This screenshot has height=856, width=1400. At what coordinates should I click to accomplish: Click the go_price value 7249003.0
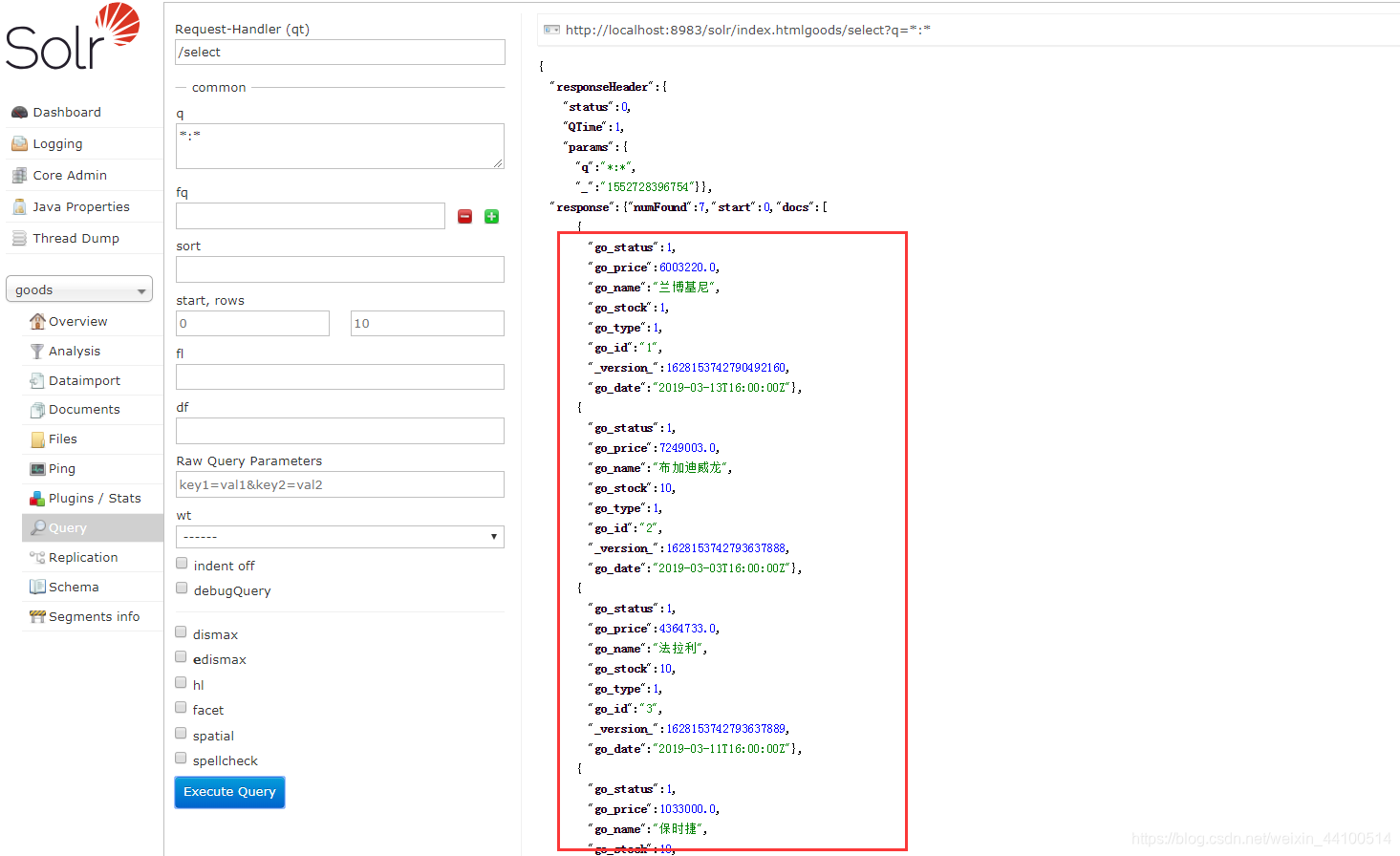click(x=689, y=448)
